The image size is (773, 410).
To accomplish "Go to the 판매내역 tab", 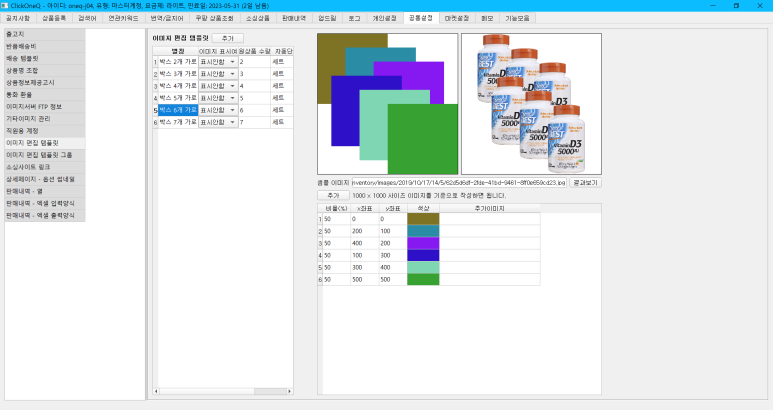I will [x=294, y=18].
